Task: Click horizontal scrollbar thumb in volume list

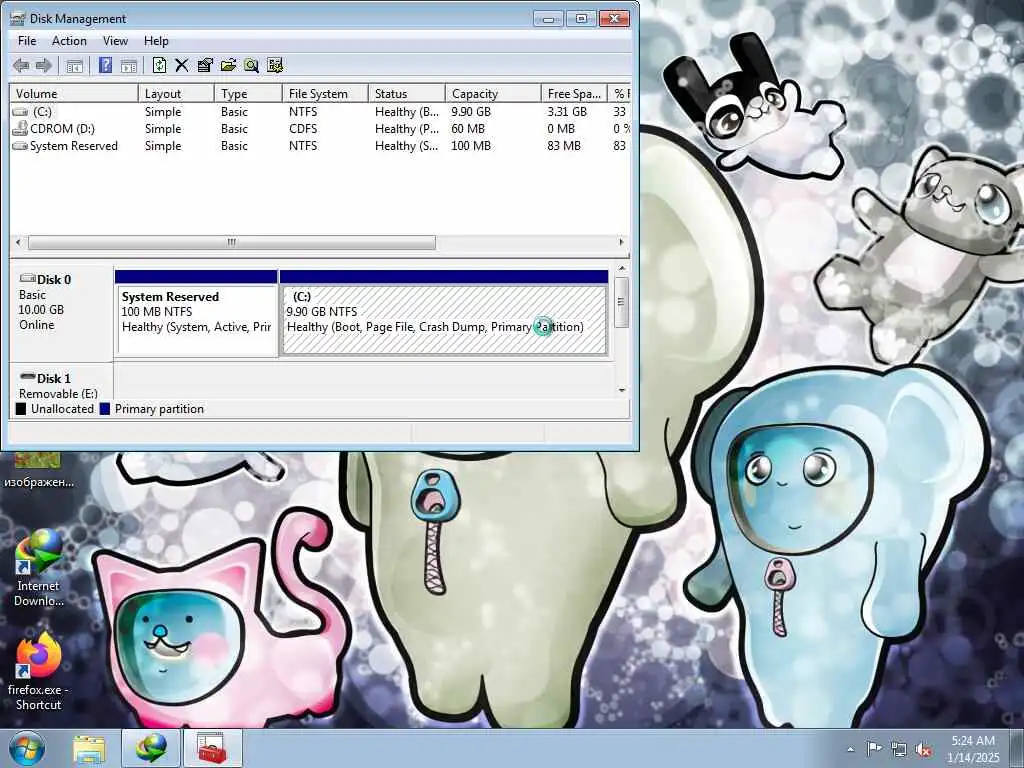Action: click(x=231, y=242)
